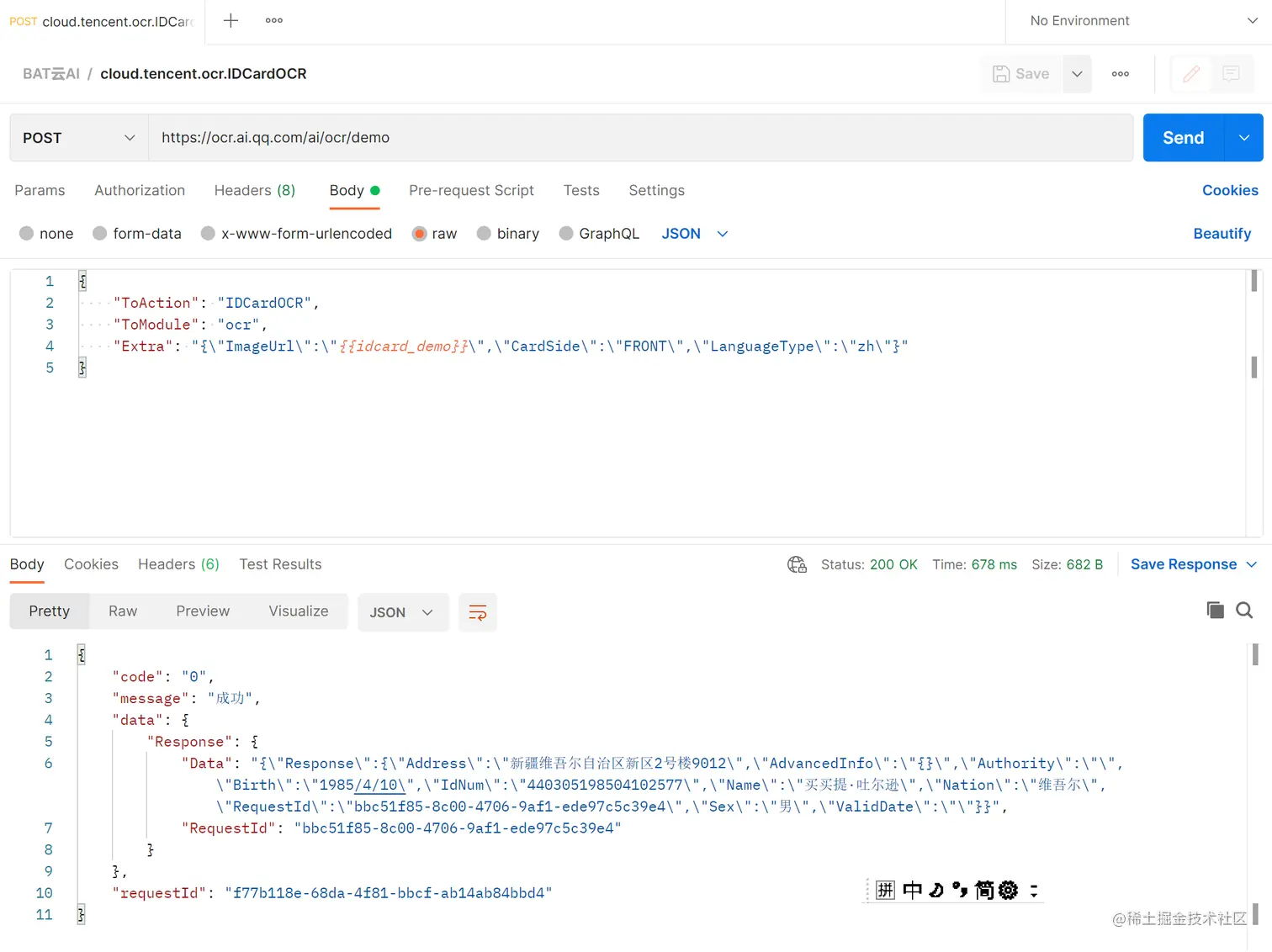Viewport: 1272px width, 952px height.
Task: Search the response with the magnifier icon
Action: pyautogui.click(x=1244, y=611)
